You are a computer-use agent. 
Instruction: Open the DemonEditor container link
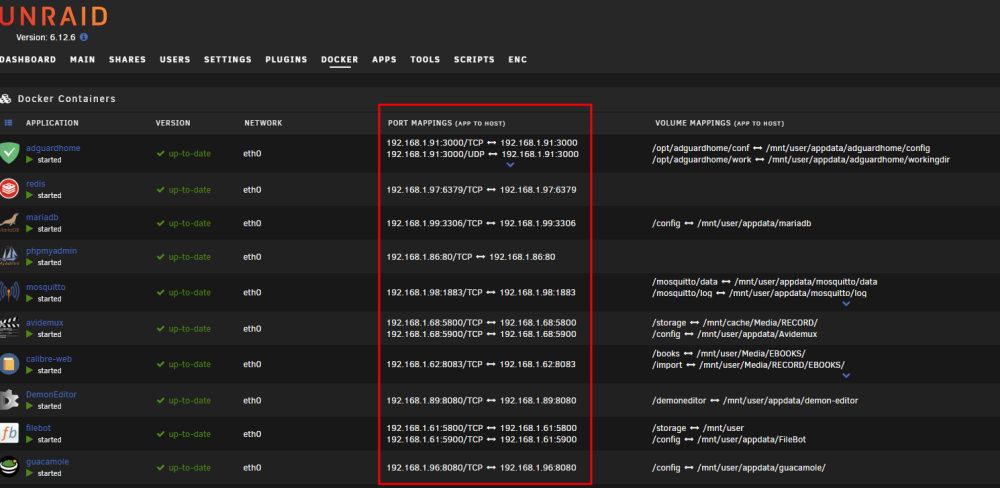[52, 394]
